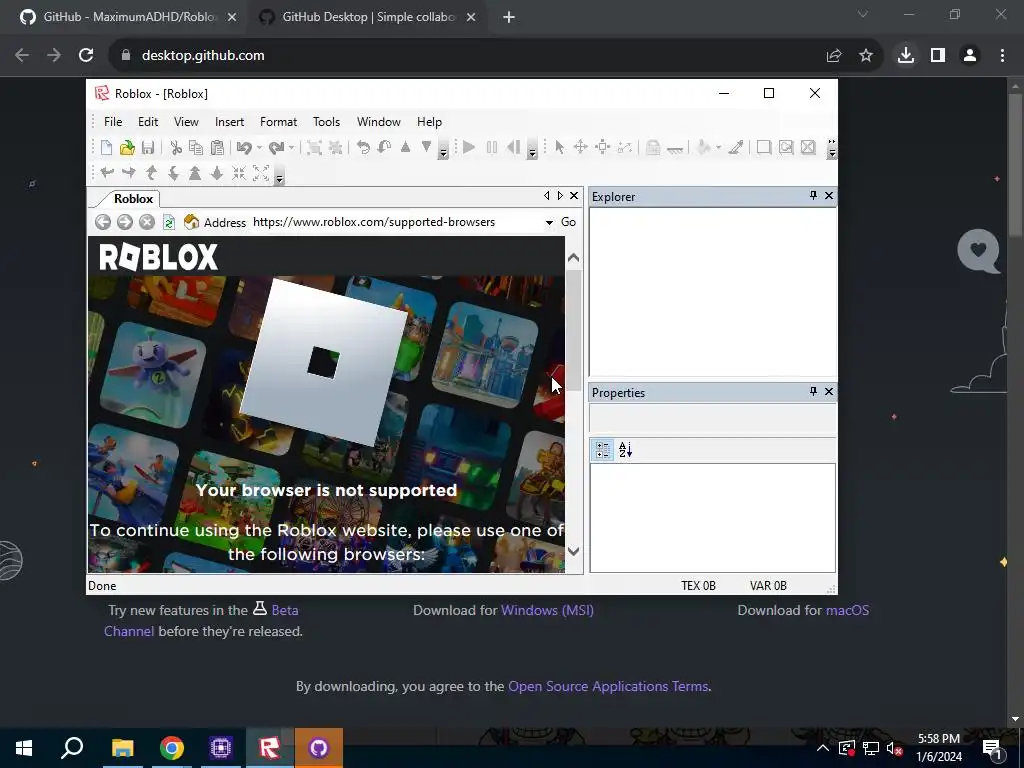1024x768 pixels.
Task: Open the Undo history dropdown arrow
Action: pyautogui.click(x=259, y=148)
